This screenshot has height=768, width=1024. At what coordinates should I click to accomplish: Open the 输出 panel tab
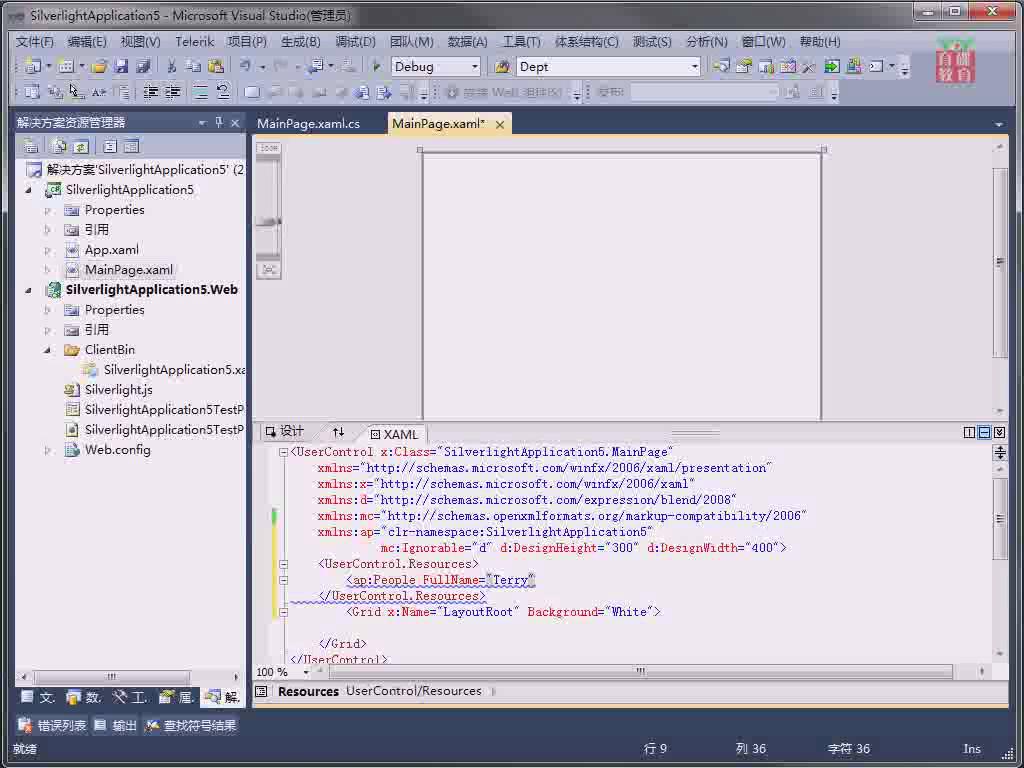[116, 726]
